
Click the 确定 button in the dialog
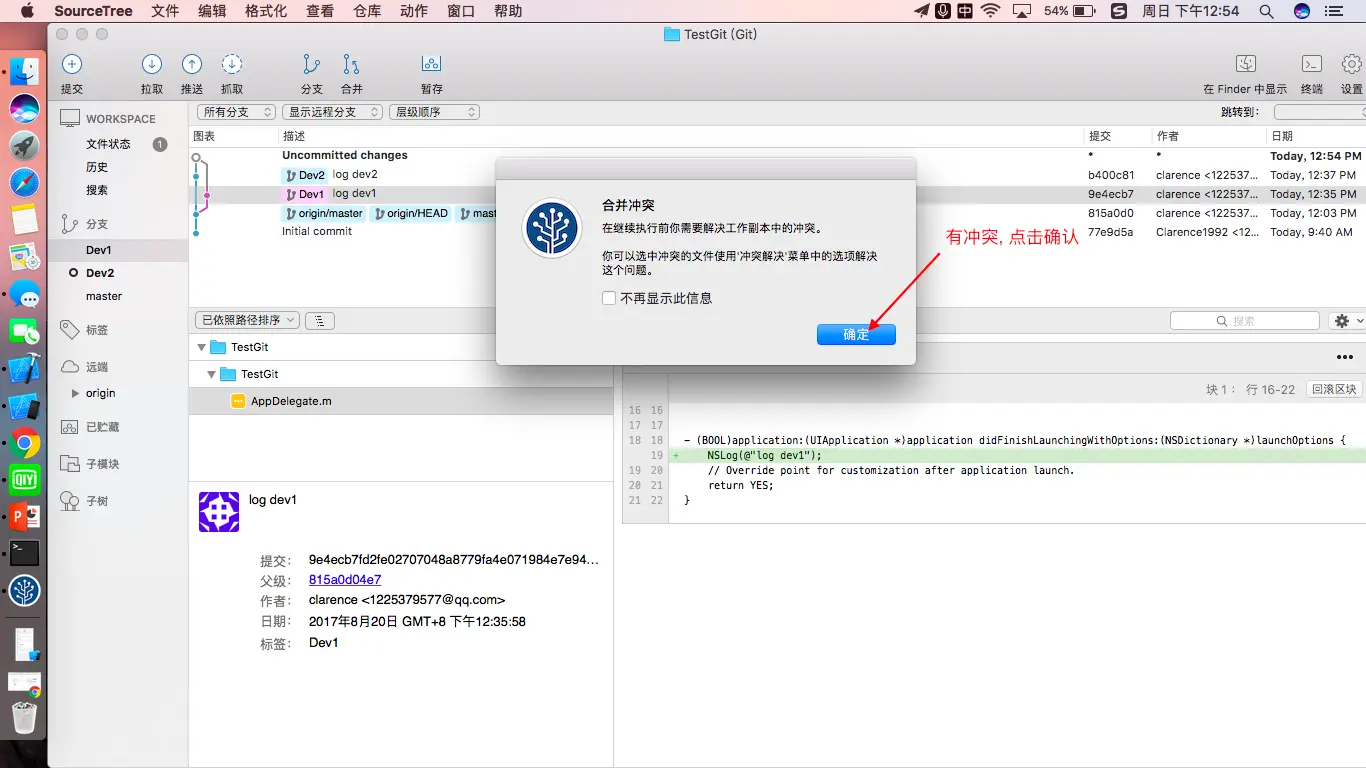[x=856, y=334]
